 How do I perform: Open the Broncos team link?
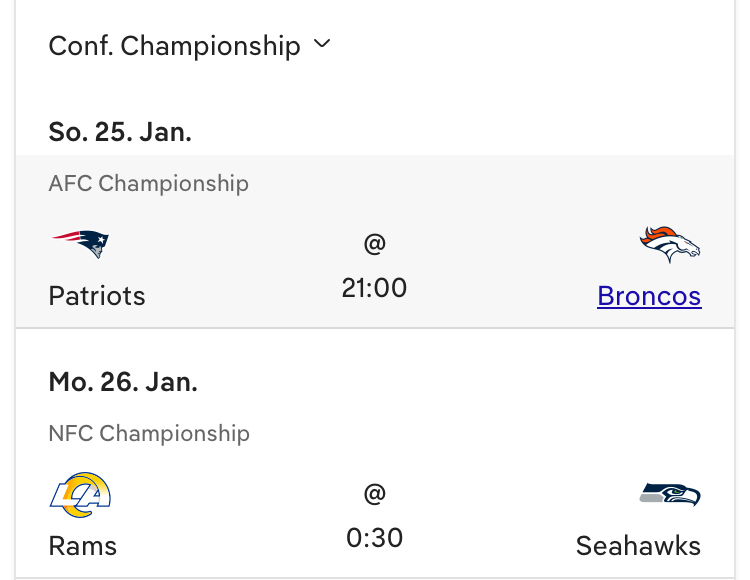649,296
